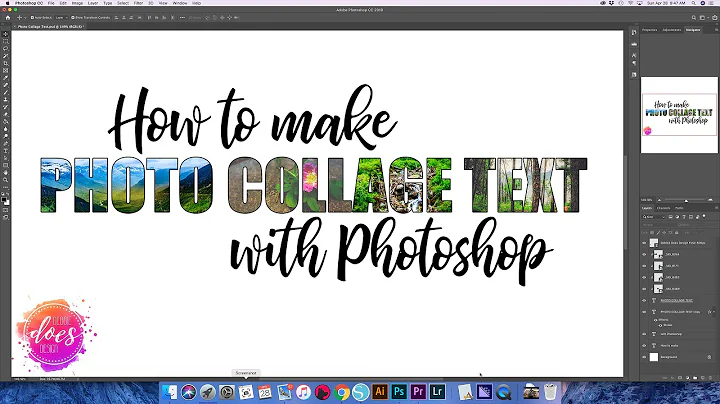
Task: Toggle the Auto-Select checkbox
Action: 32,17
